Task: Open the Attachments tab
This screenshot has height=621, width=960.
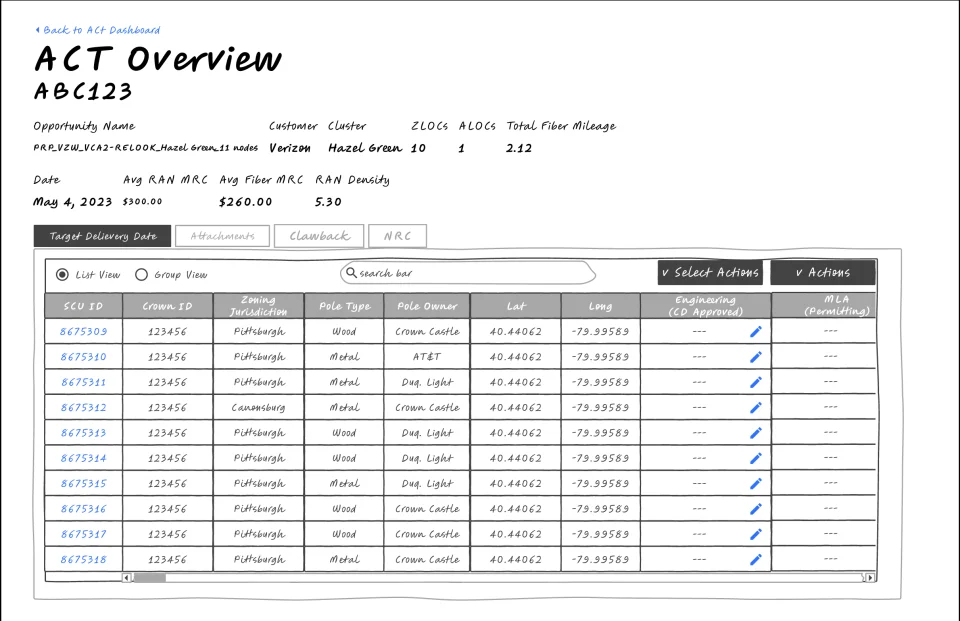Action: [x=222, y=236]
